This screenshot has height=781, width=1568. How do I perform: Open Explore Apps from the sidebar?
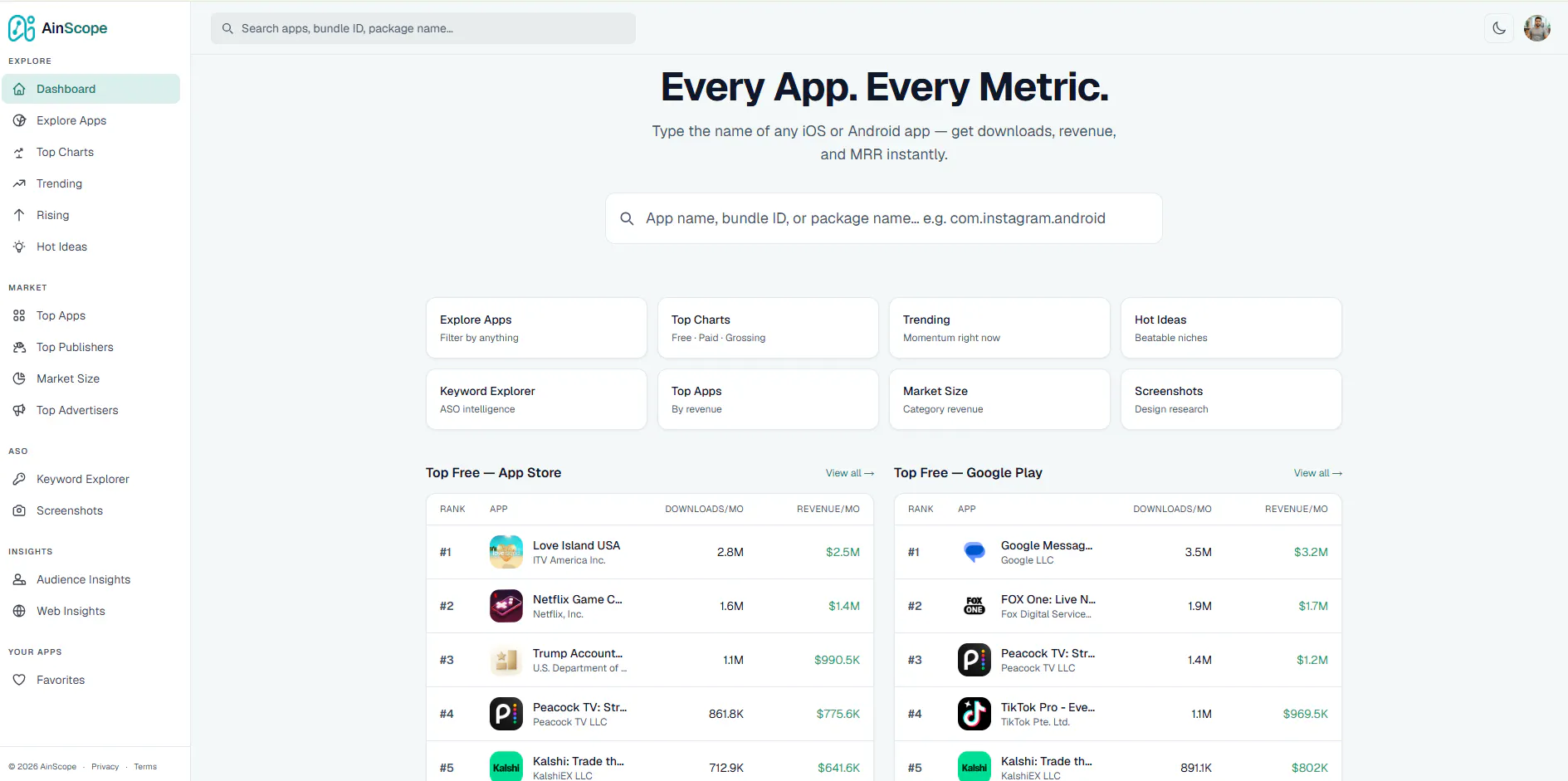91,120
